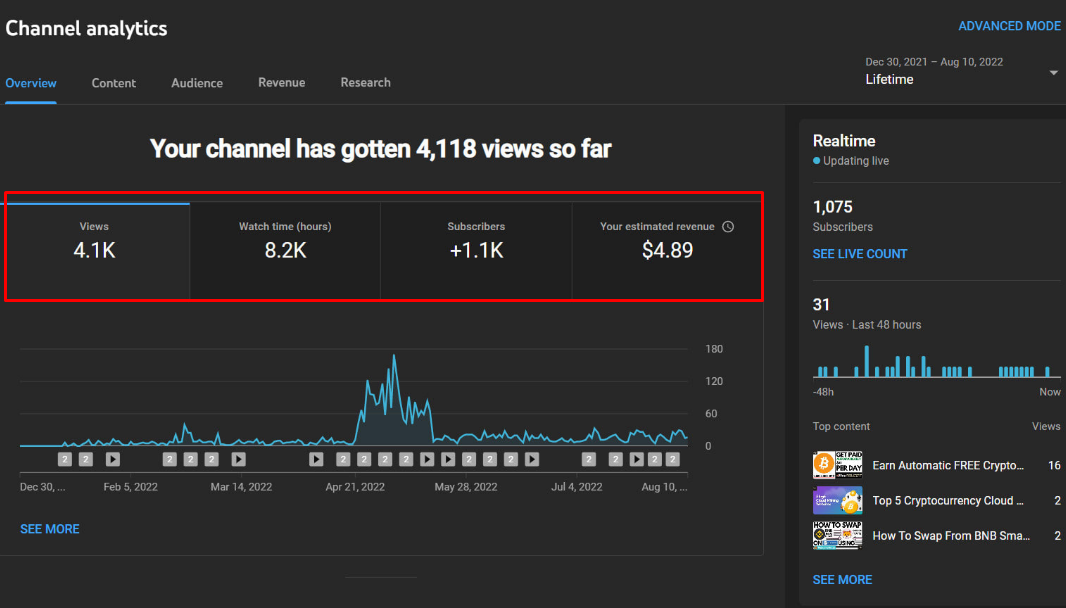Open the Revenue tab
This screenshot has height=608, width=1066.
281,83
